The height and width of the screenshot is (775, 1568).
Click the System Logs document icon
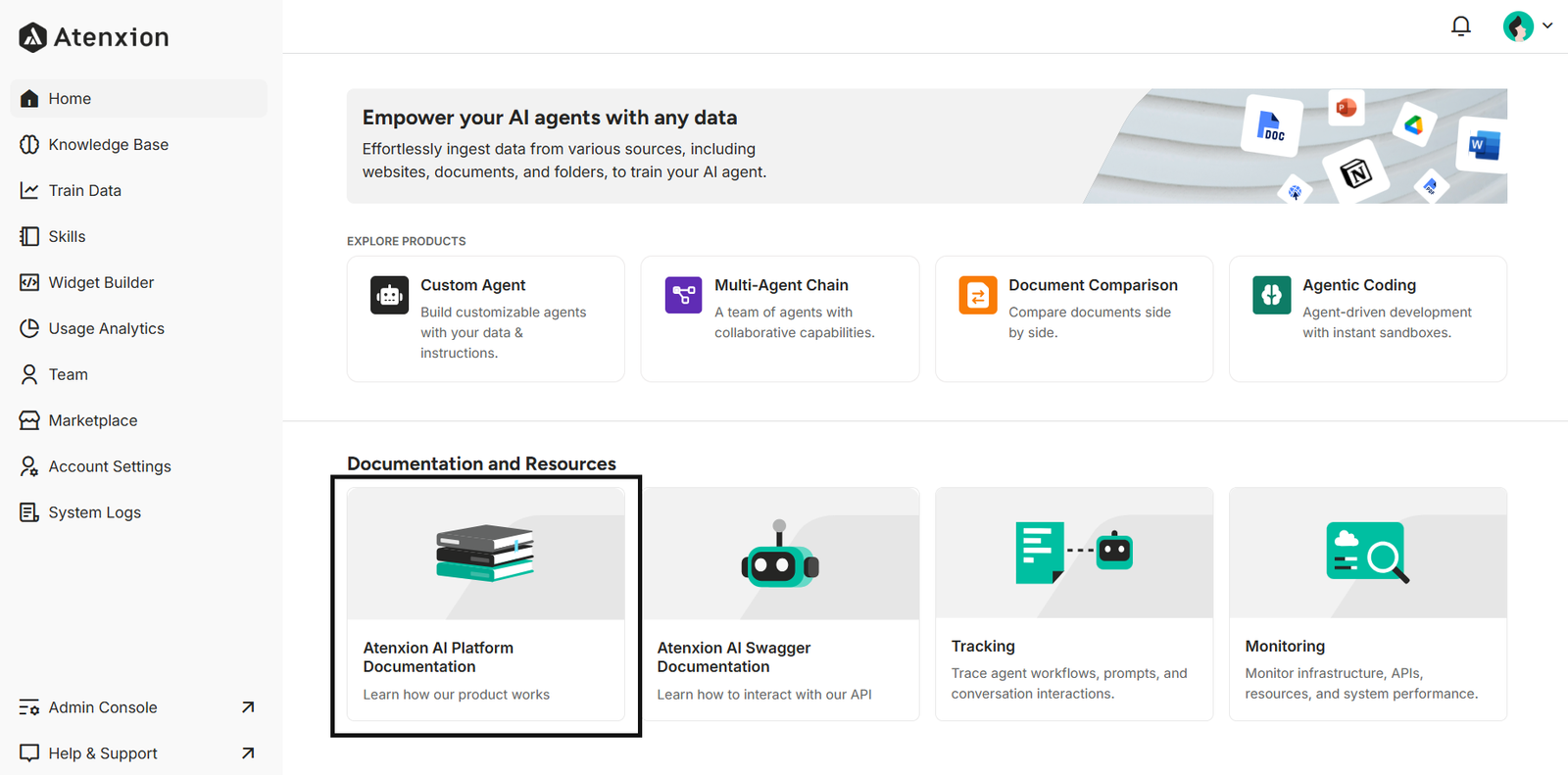29,512
